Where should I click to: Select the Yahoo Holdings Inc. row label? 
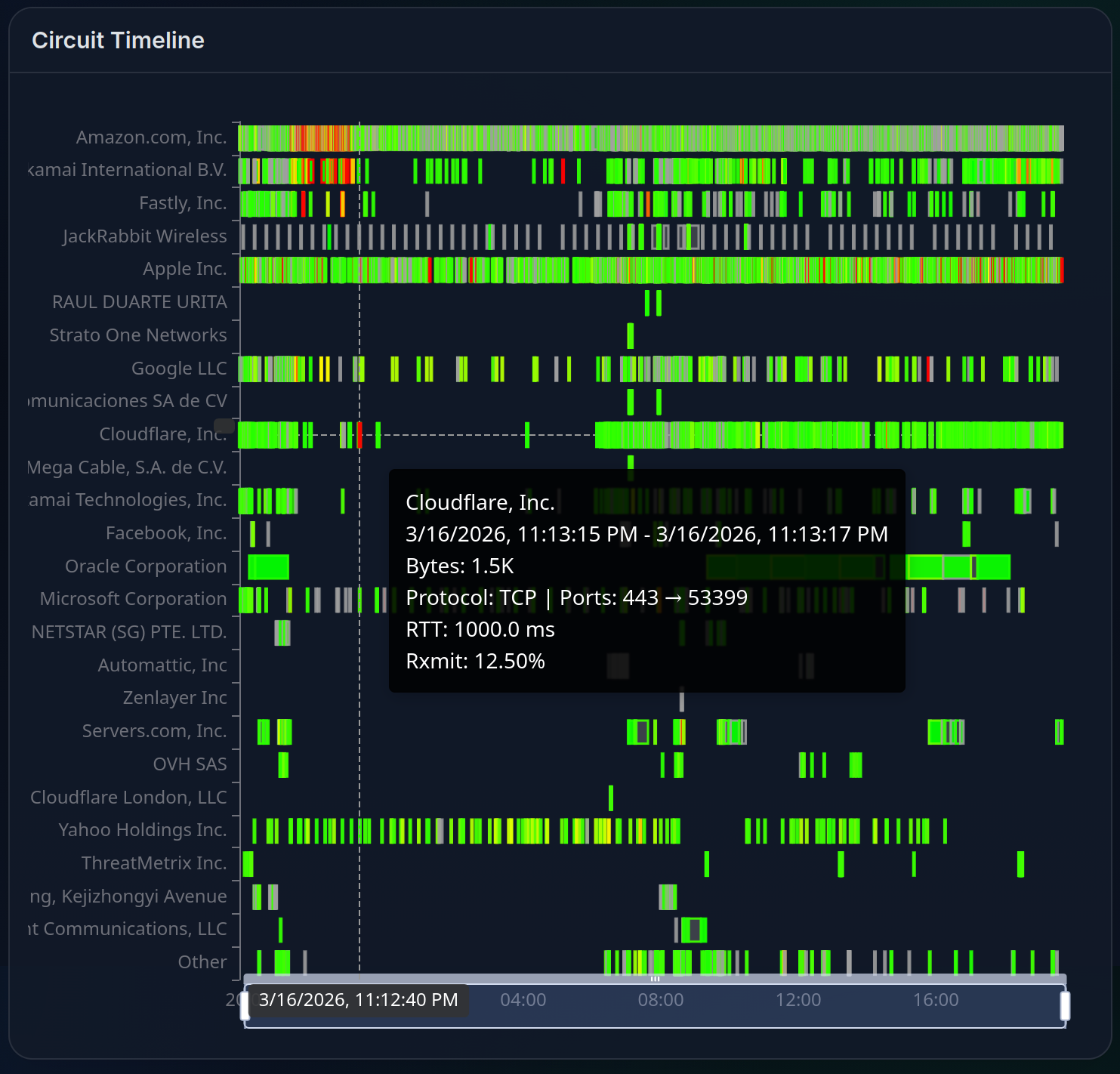pyautogui.click(x=143, y=829)
